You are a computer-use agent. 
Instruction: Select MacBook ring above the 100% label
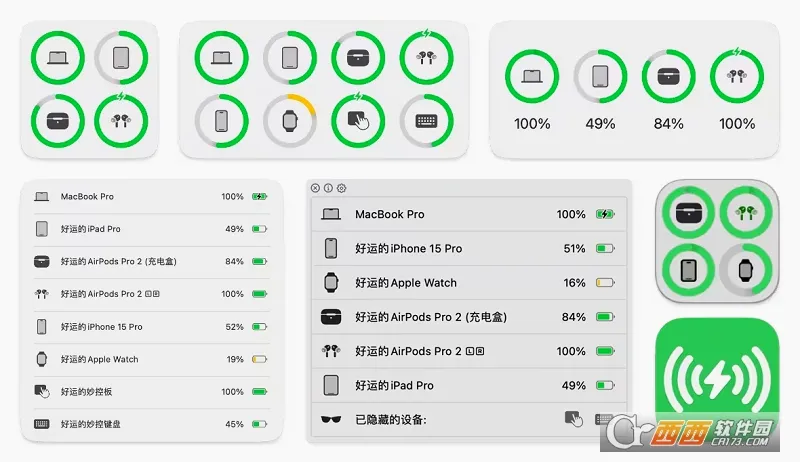(532, 76)
